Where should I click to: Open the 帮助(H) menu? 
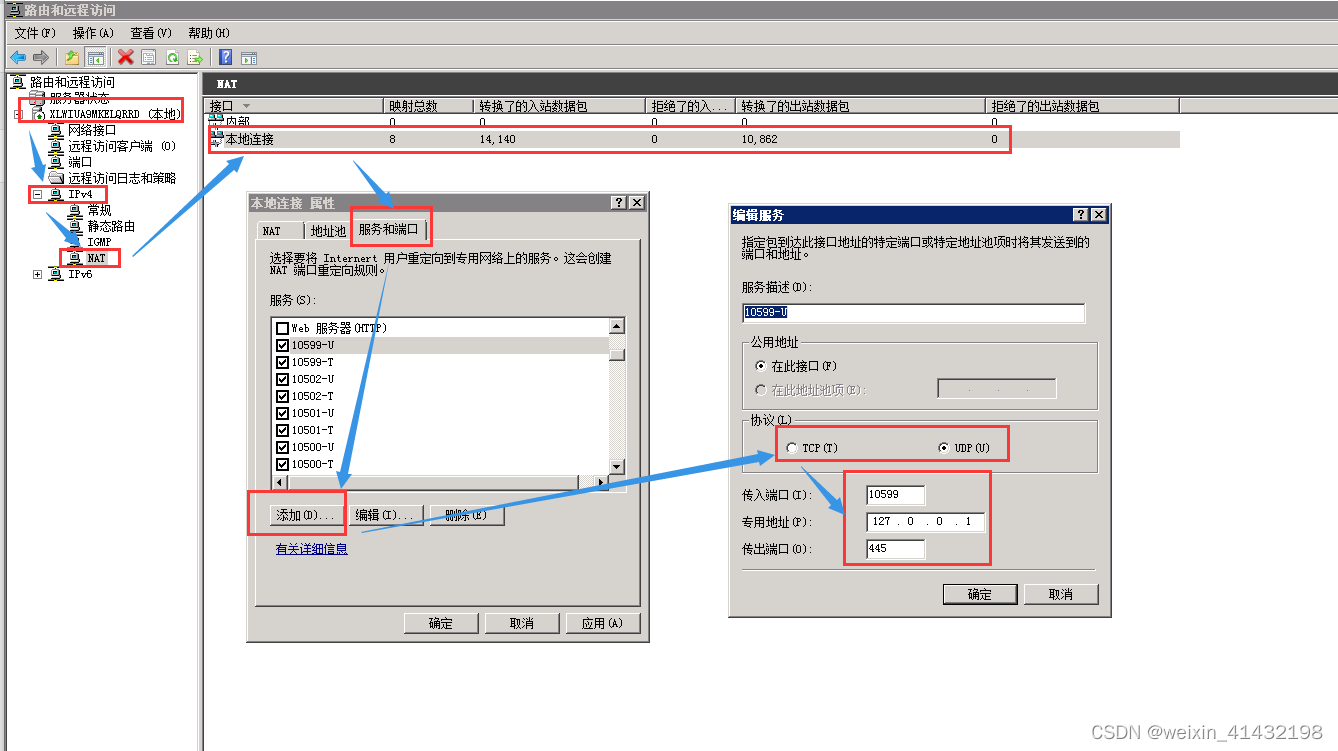point(209,33)
